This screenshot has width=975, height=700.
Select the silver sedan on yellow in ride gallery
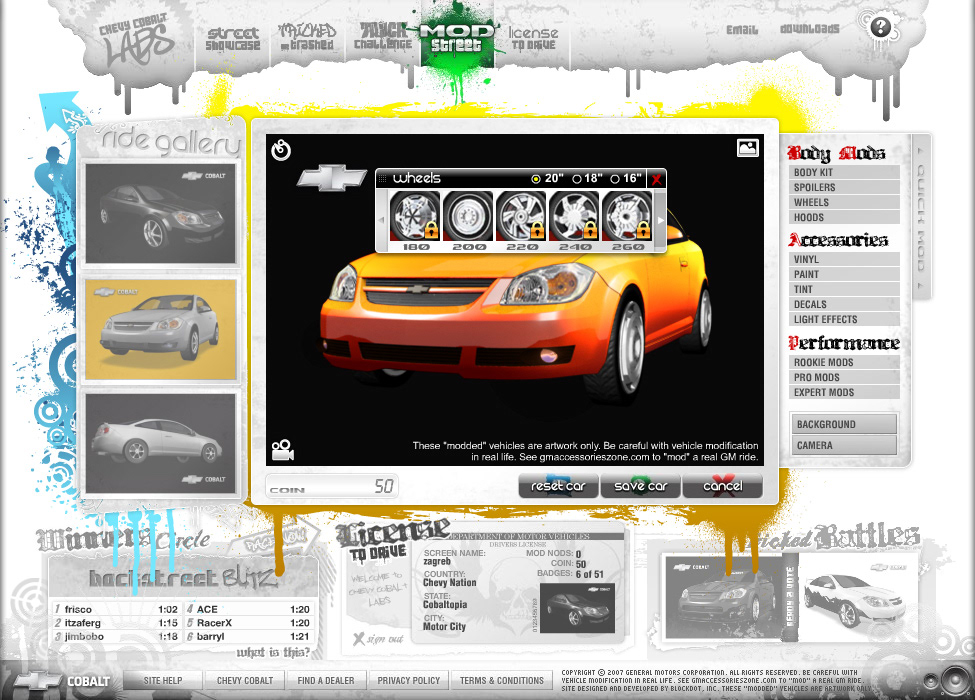tap(160, 329)
